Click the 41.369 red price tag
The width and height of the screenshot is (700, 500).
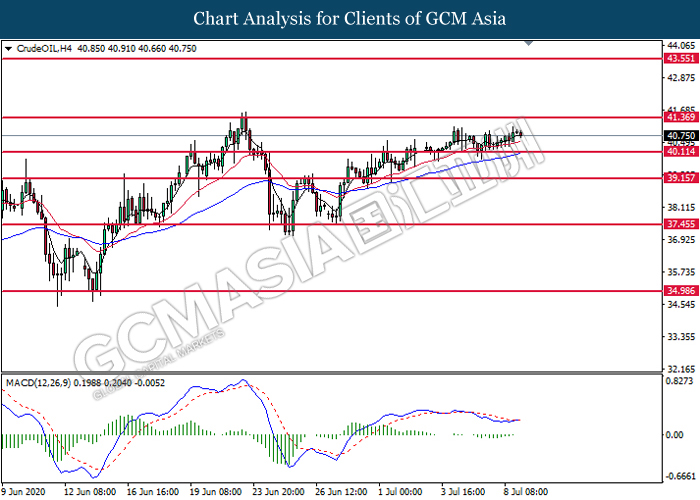click(680, 118)
